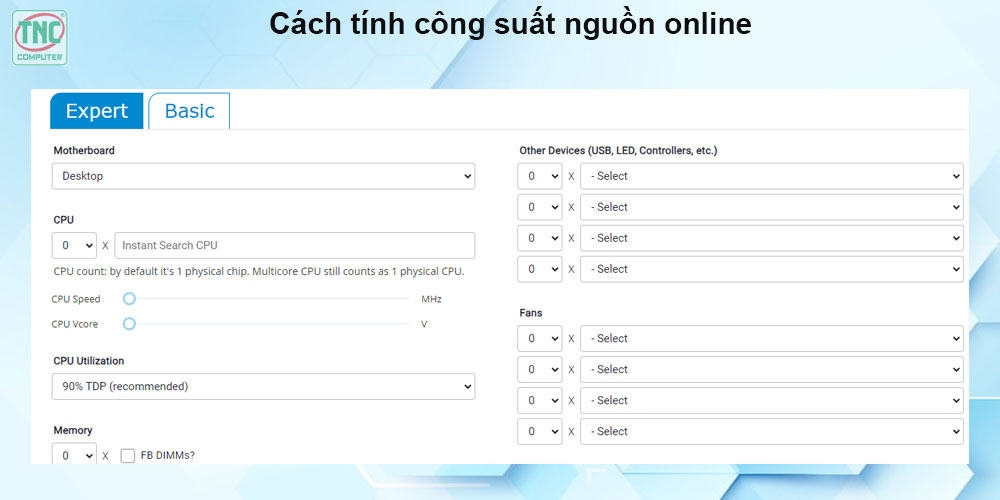Open second Other Devices quantity dropdown

pyautogui.click(x=540, y=207)
